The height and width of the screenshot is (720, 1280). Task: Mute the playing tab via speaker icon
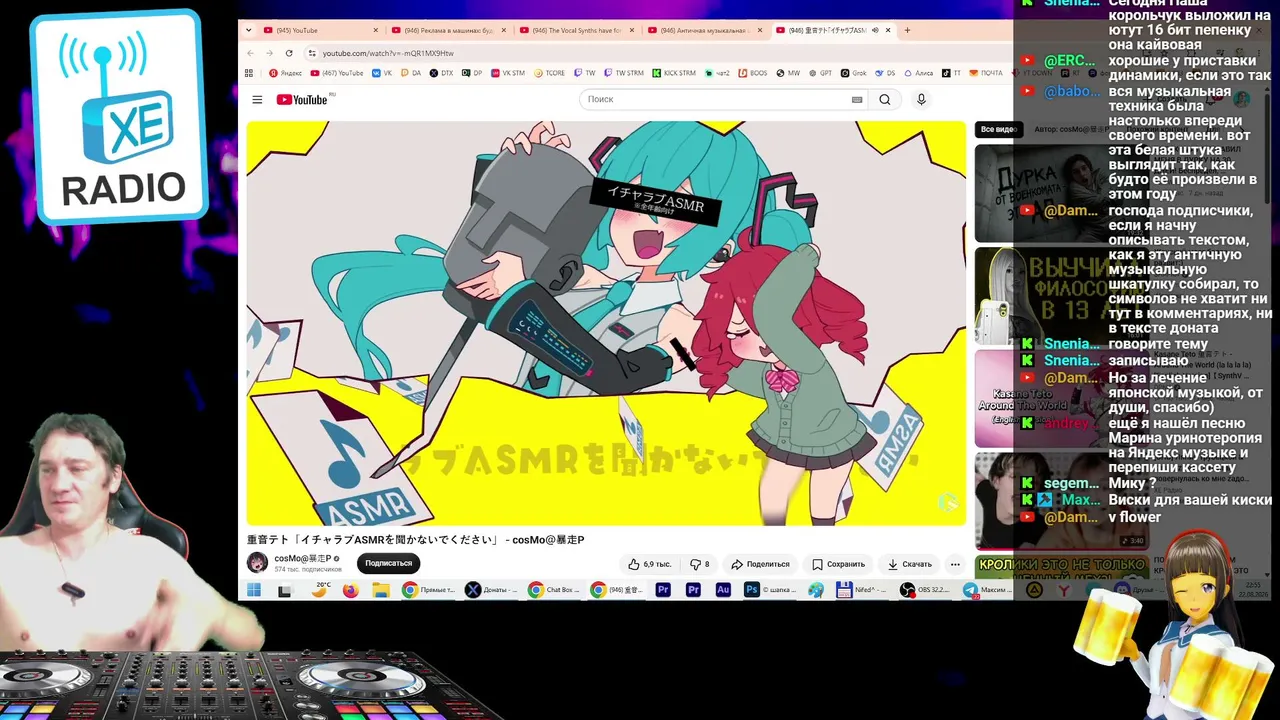click(x=875, y=30)
